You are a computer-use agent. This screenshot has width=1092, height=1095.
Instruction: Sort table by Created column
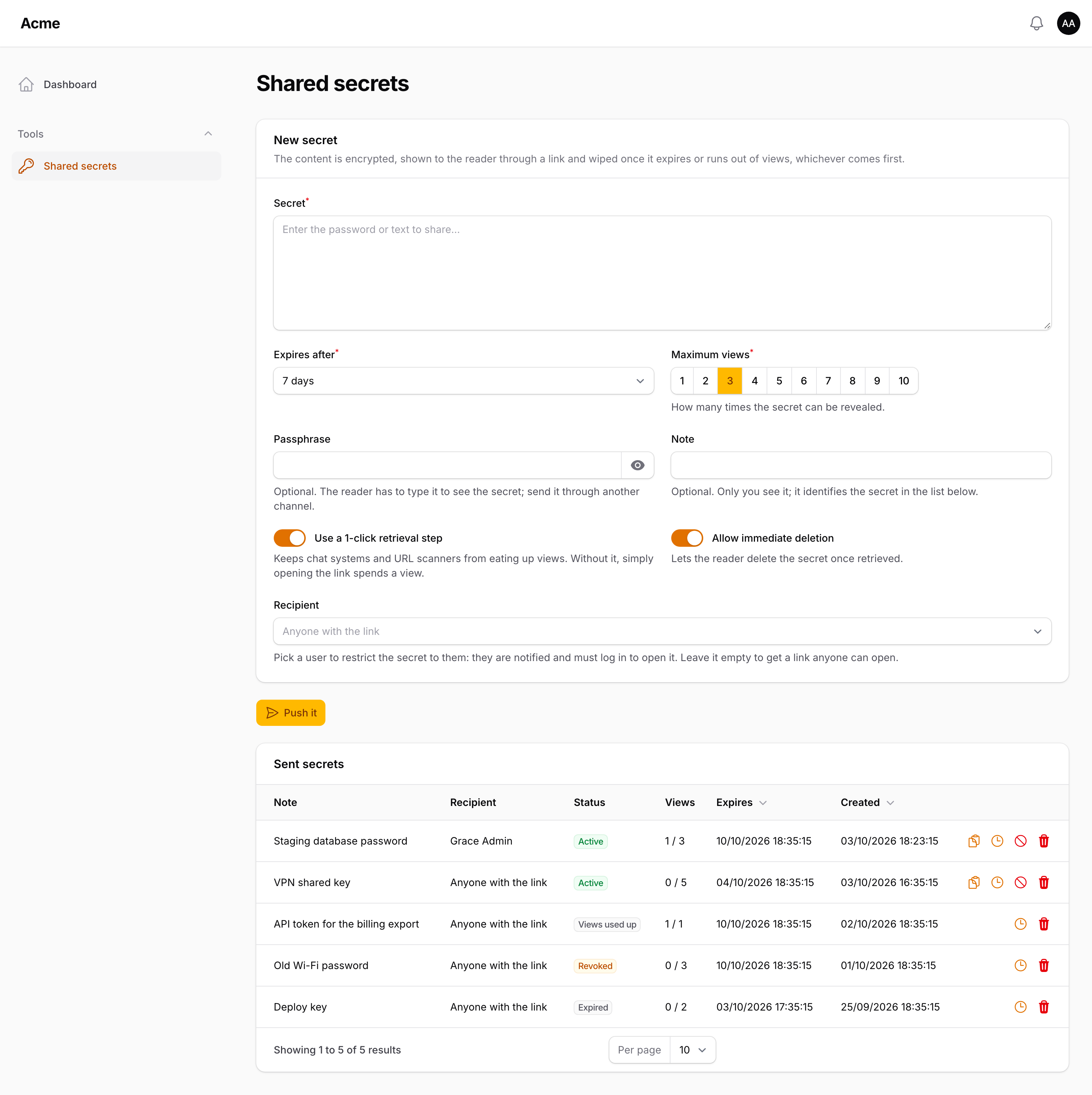(867, 803)
